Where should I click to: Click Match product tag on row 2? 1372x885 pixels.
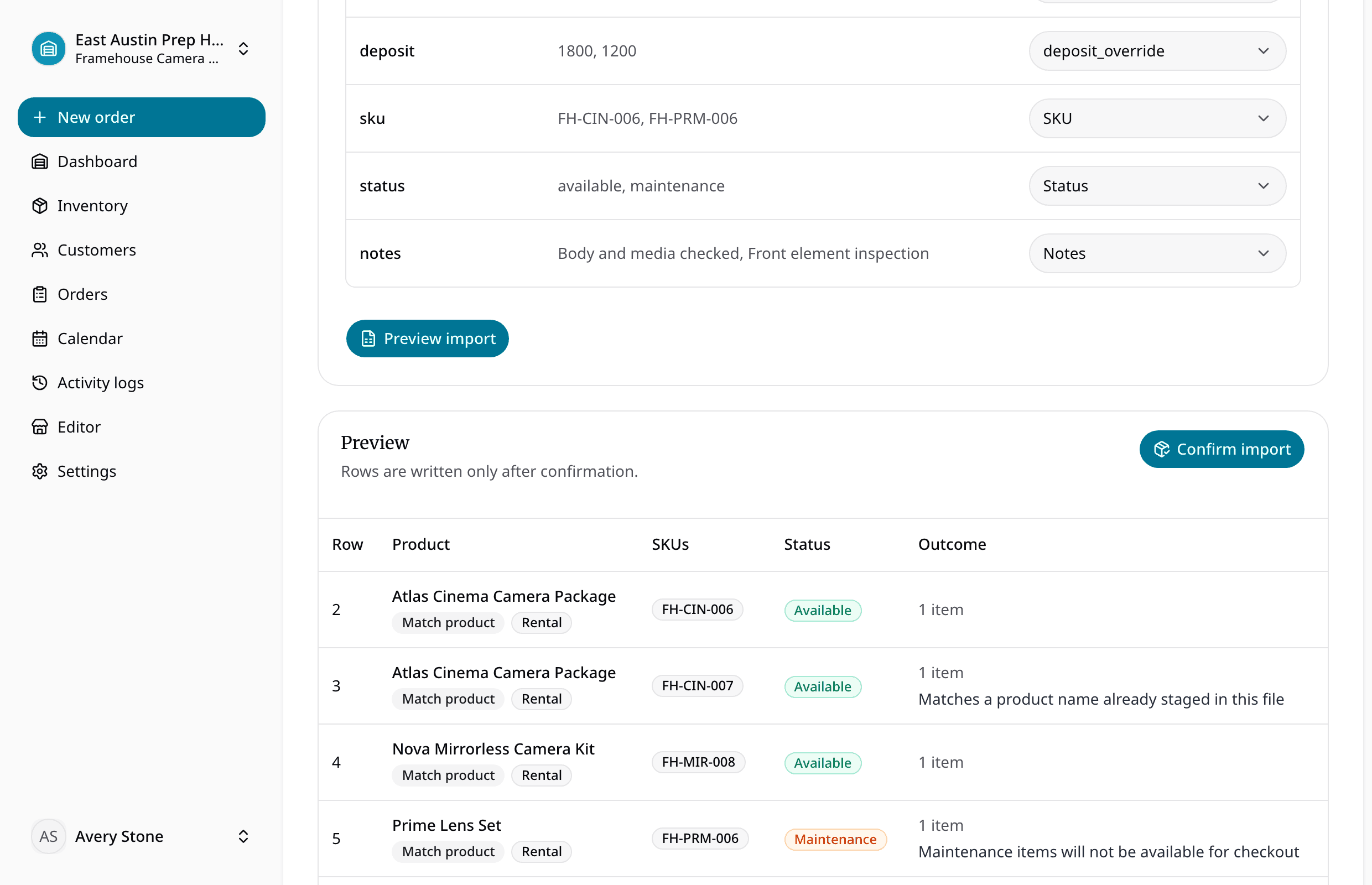pos(448,623)
